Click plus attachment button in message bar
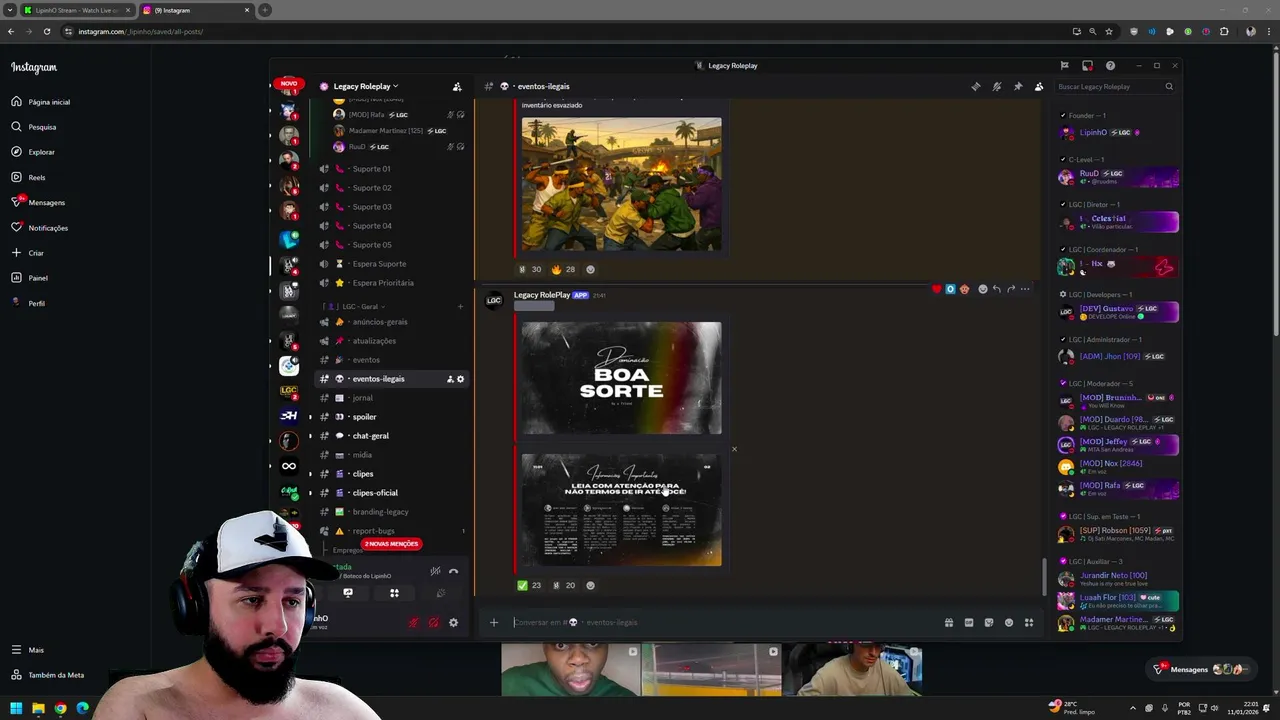Viewport: 1280px width, 720px height. click(493, 622)
